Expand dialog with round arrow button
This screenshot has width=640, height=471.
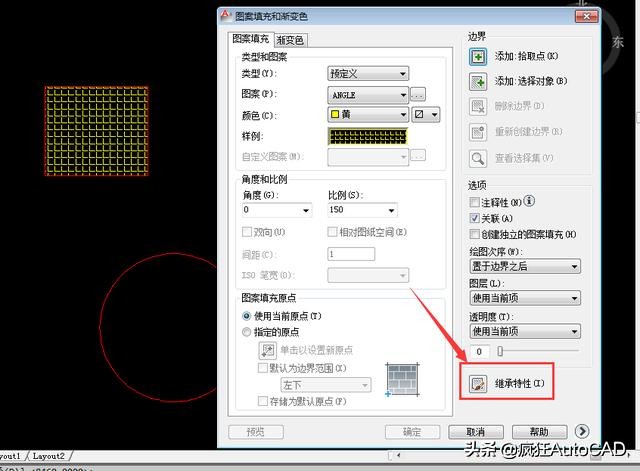click(x=582, y=431)
